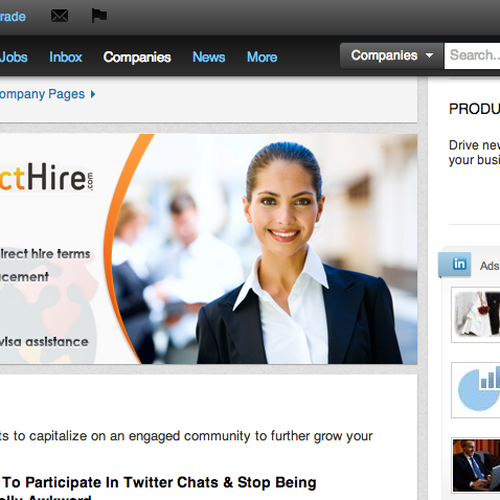Open the Companies search category dropdown
This screenshot has height=500, width=500.
point(392,56)
